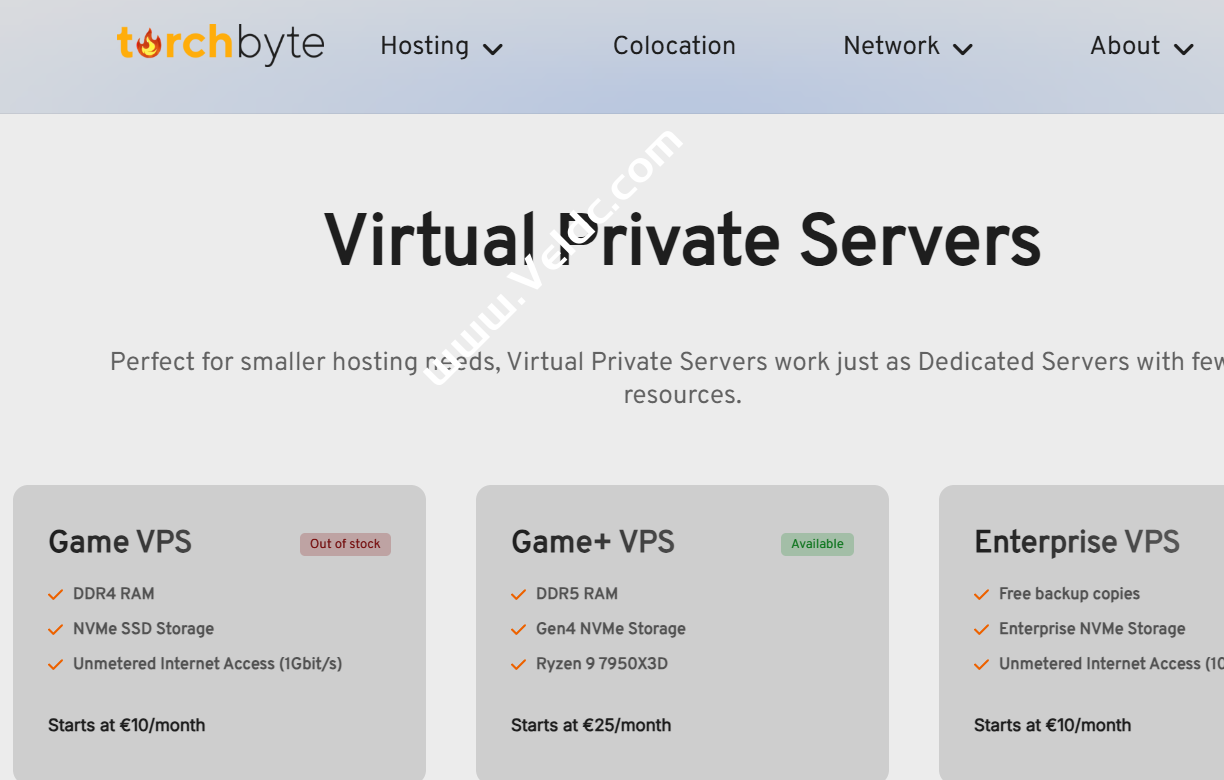This screenshot has width=1224, height=780.
Task: Expand the About dropdown chevron
Action: tap(1184, 49)
